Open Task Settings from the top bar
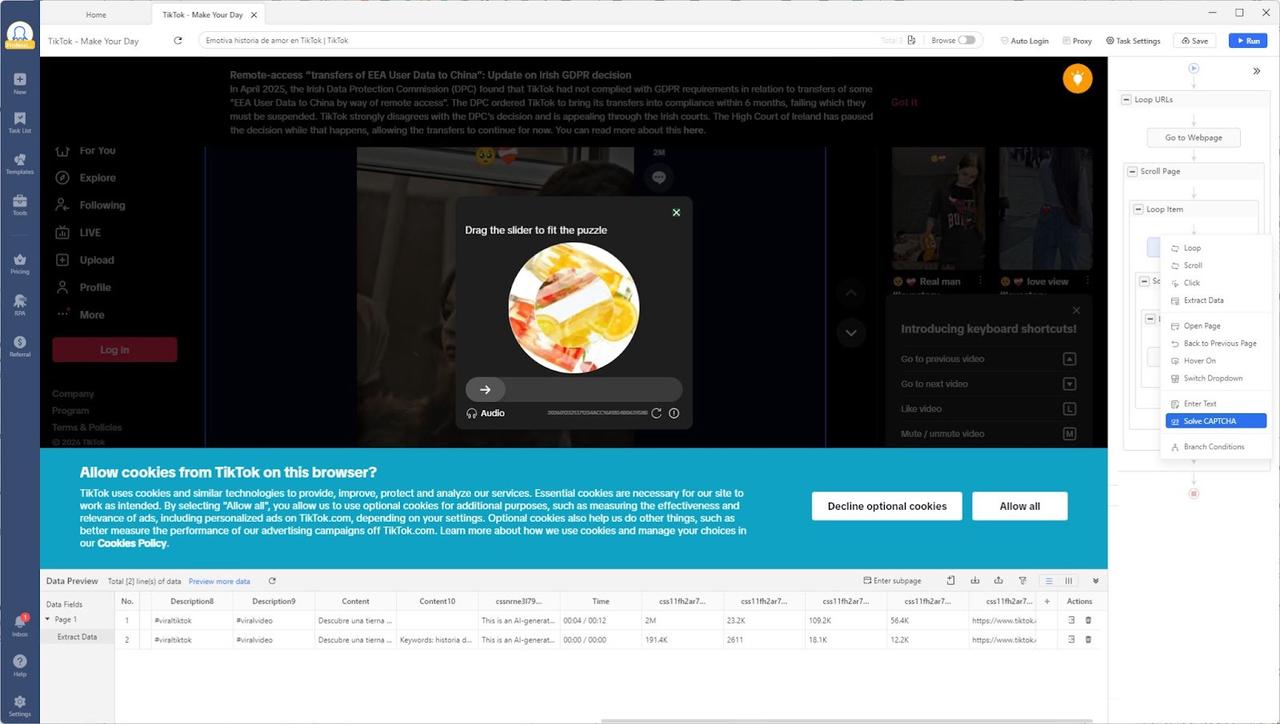This screenshot has width=1280, height=724. coord(1133,40)
